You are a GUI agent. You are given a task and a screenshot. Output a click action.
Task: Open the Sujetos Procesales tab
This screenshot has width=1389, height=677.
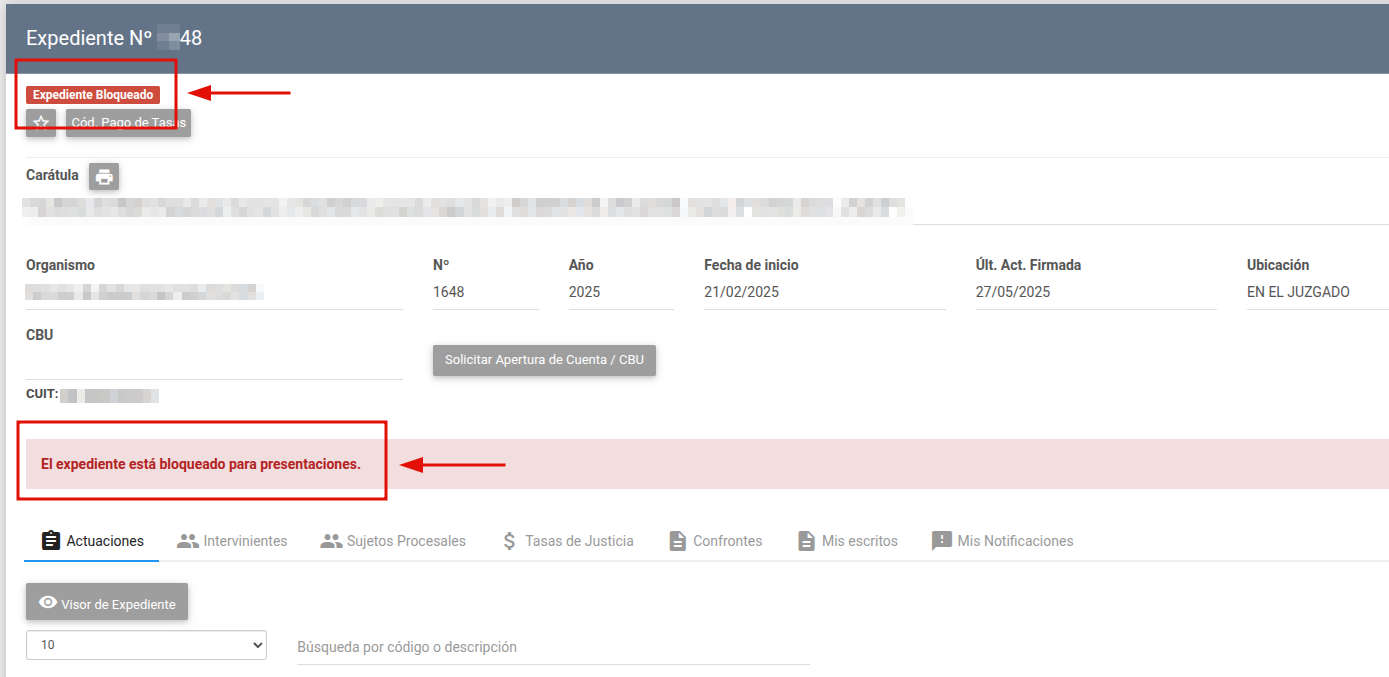tap(393, 541)
